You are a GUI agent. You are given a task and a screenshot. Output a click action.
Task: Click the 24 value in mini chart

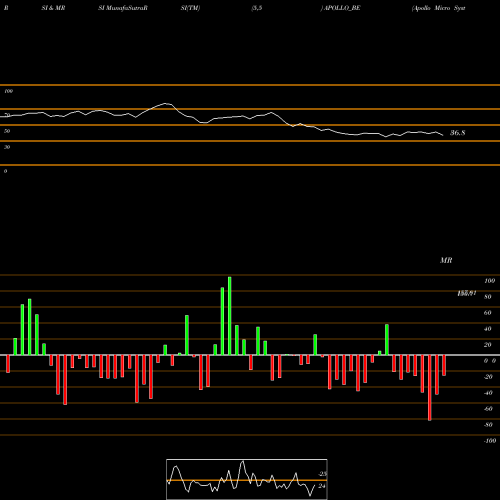click(x=322, y=486)
